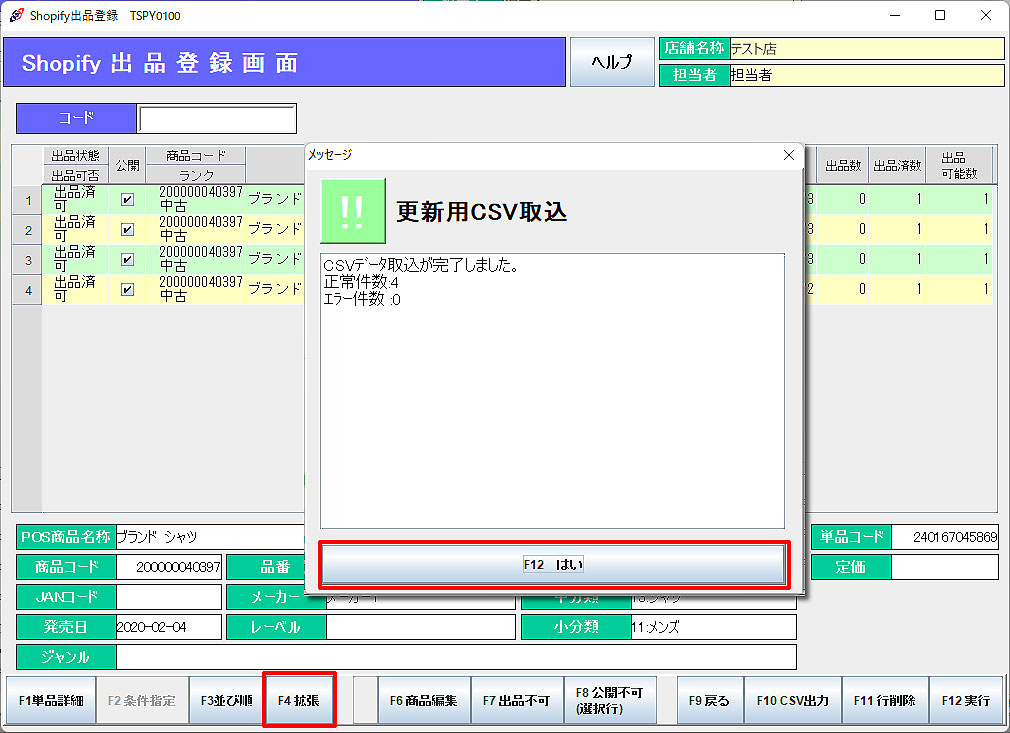
Task: Click the F7 出品不可 button
Action: [516, 700]
